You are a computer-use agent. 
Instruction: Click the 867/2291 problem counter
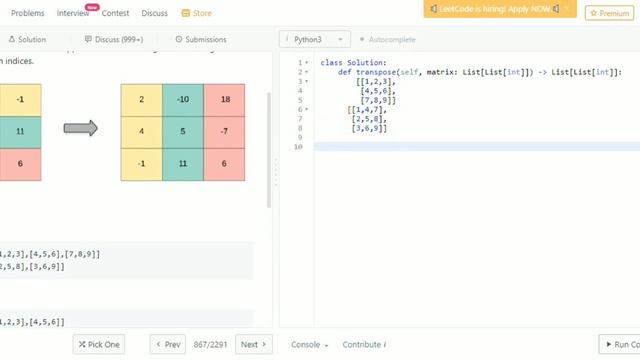tap(210, 344)
